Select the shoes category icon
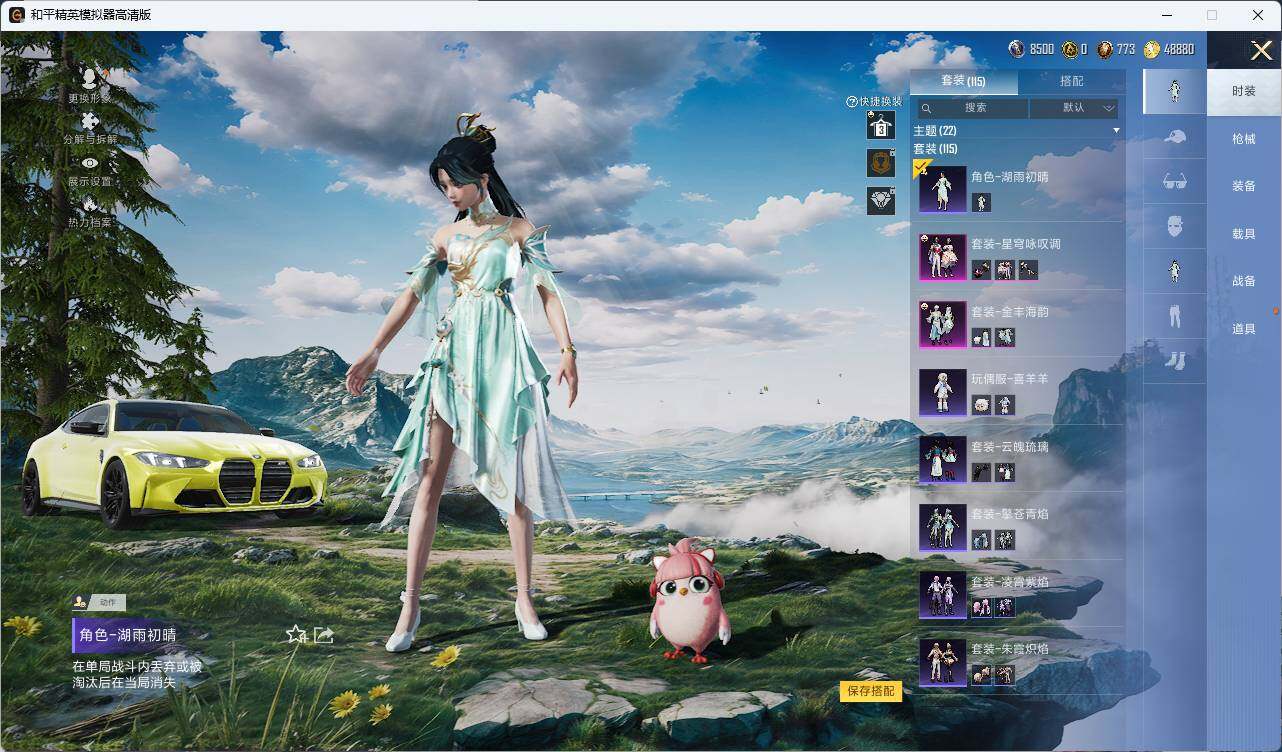1282x752 pixels. tap(1175, 361)
